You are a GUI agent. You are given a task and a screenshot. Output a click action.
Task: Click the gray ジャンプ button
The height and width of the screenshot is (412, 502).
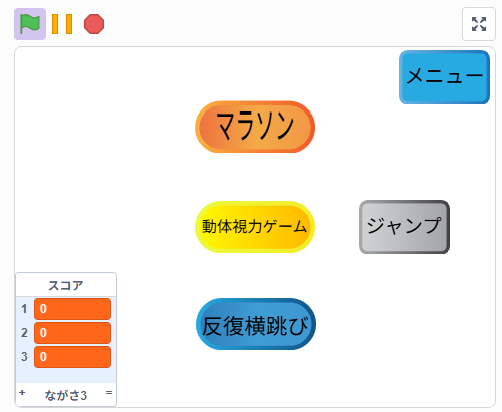404,227
